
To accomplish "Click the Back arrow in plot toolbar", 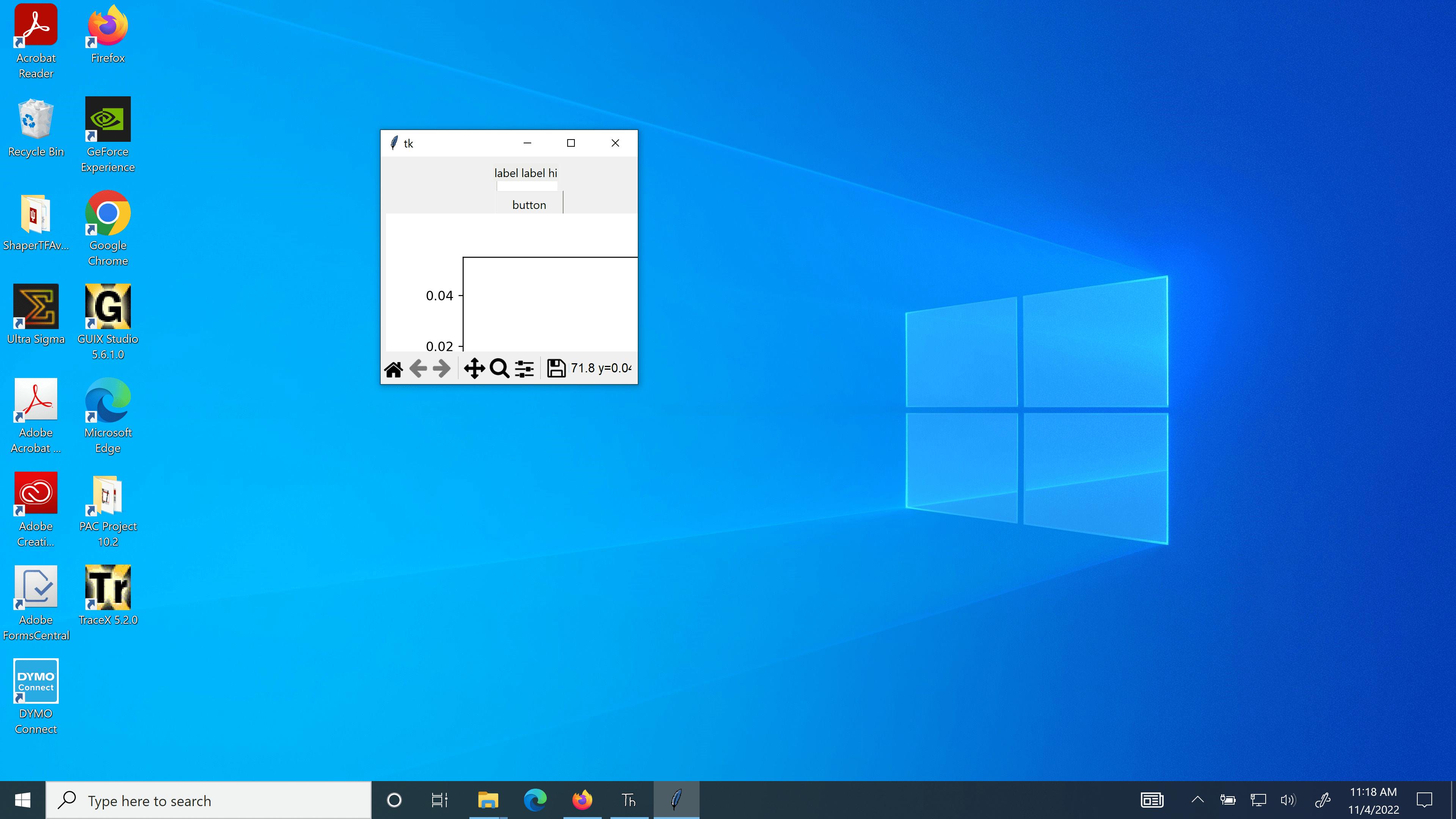I will pos(418,369).
